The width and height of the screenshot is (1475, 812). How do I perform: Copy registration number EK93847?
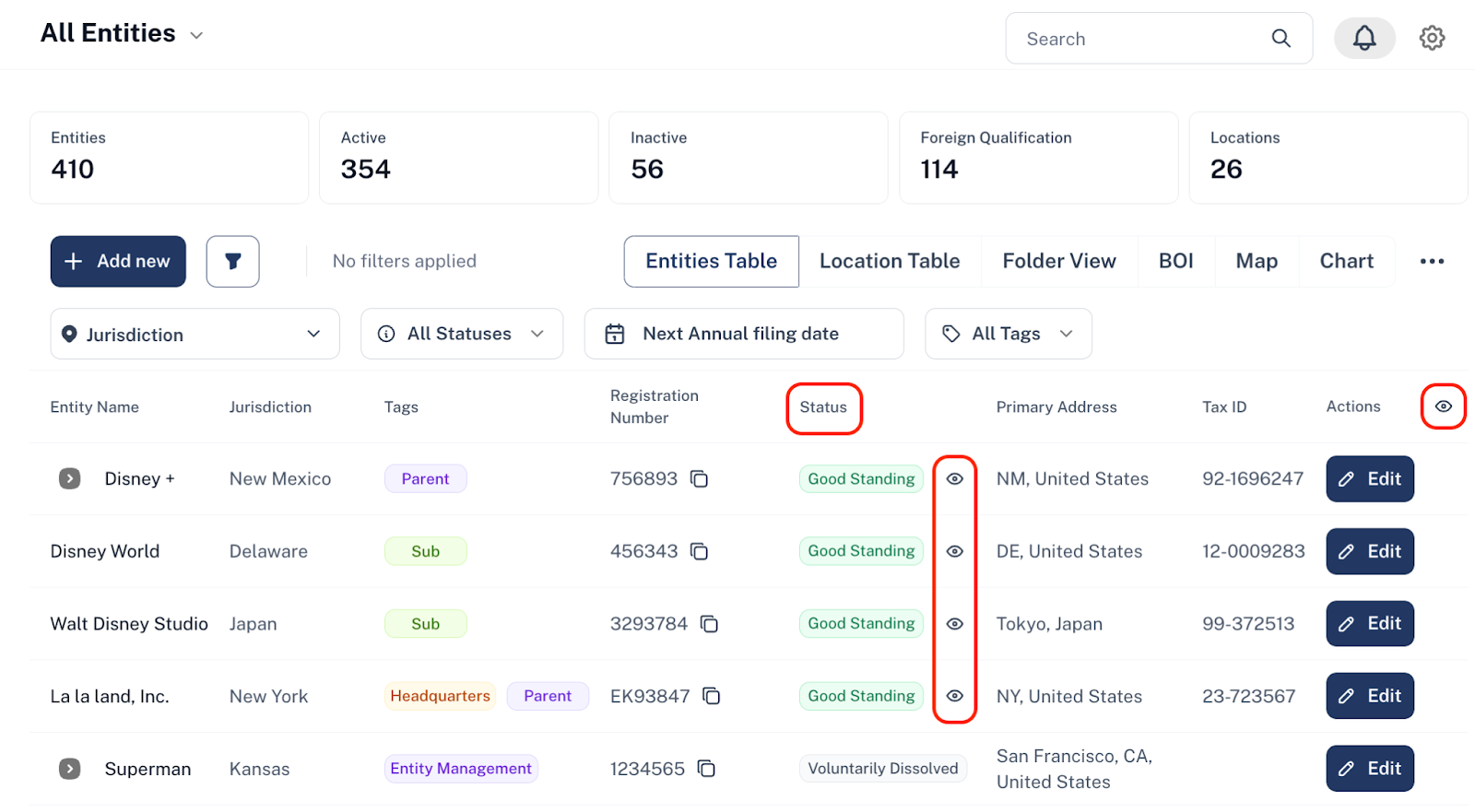pyautogui.click(x=712, y=696)
